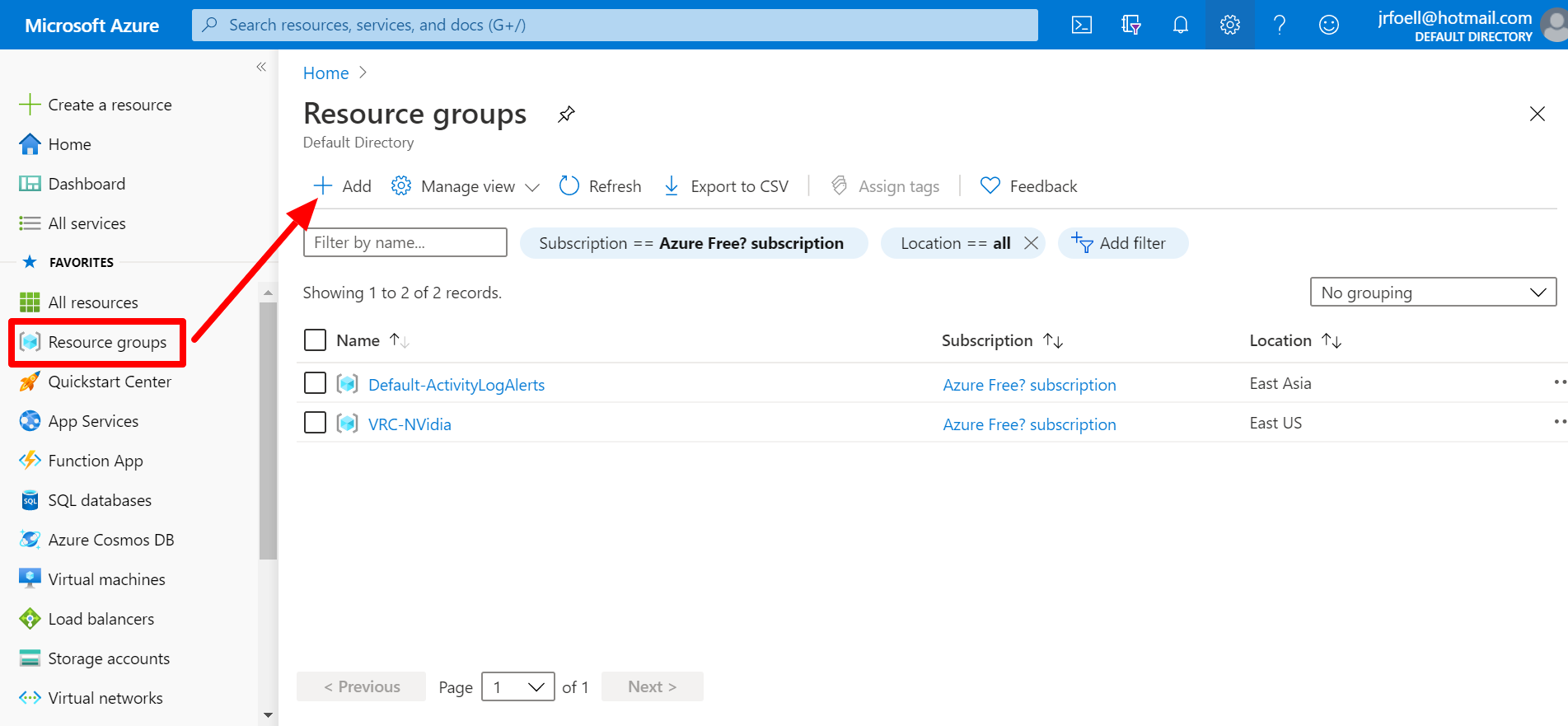Open Quickstart Center rocket icon
The height and width of the screenshot is (726, 1568).
30,382
